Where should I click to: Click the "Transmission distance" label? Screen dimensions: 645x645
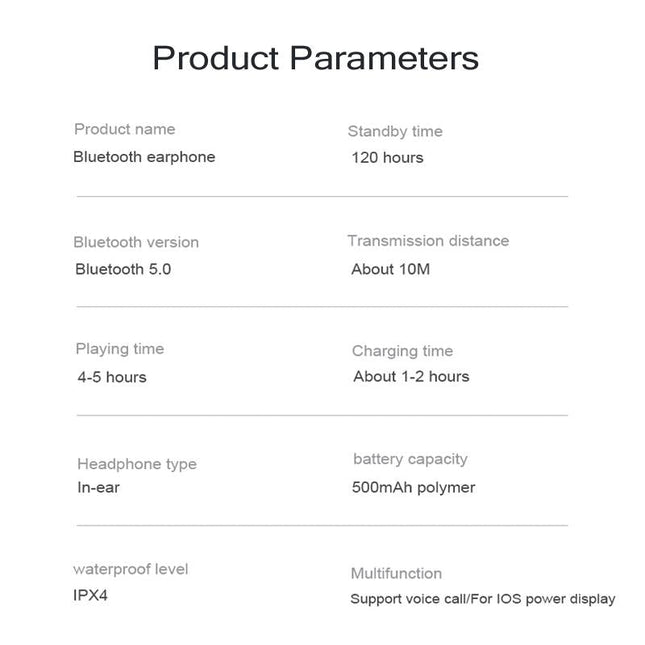(428, 241)
